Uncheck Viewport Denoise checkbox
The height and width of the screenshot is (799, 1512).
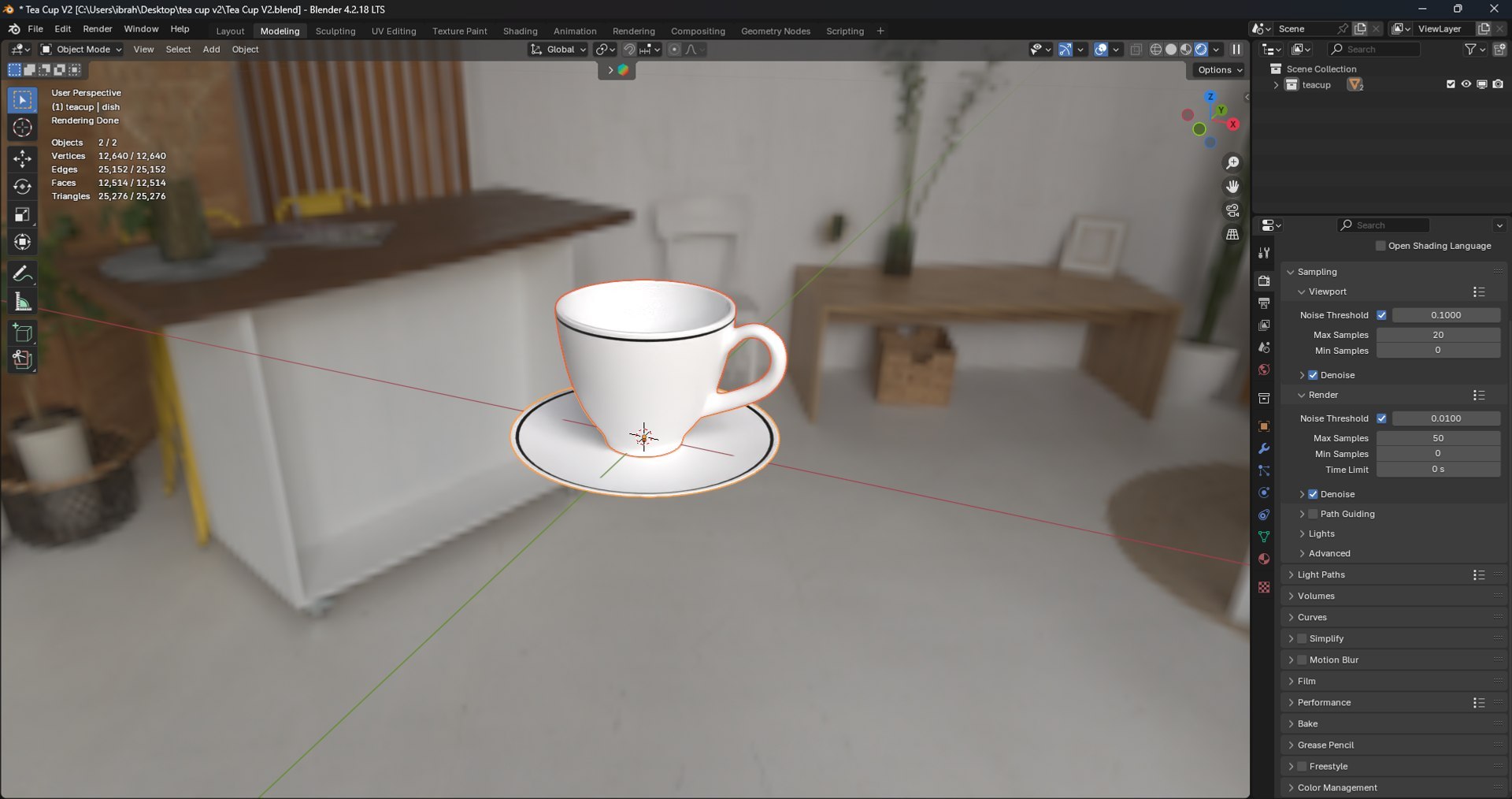1313,375
